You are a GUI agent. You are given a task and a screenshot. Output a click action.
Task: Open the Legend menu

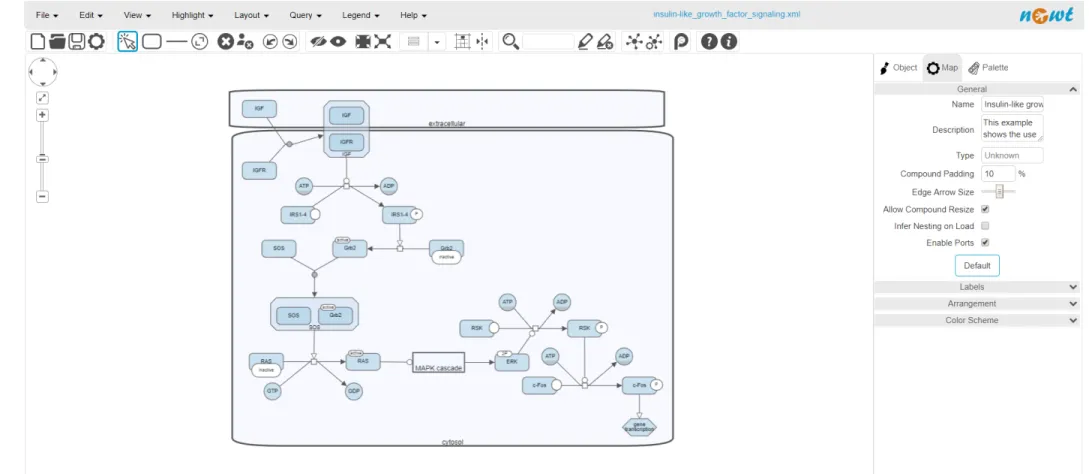click(360, 15)
